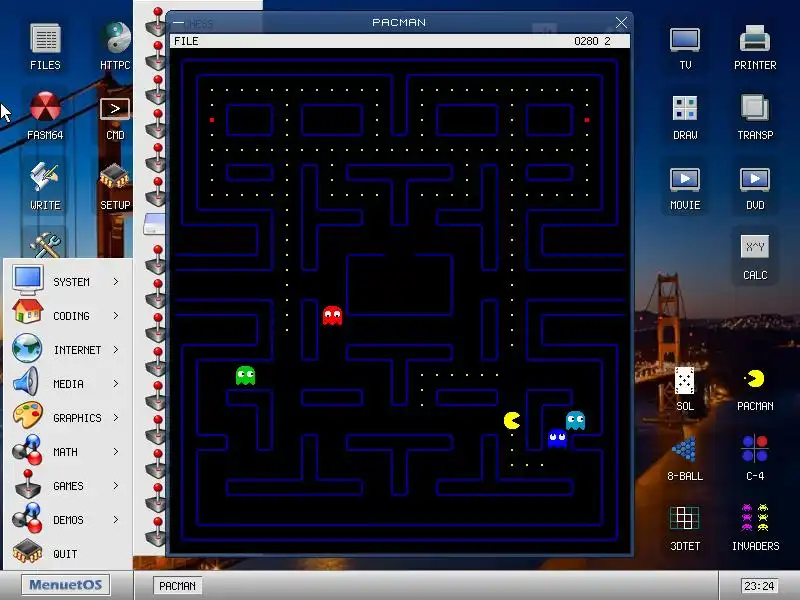Launch the HTTPC application icon
This screenshot has height=600, width=800.
(x=115, y=47)
